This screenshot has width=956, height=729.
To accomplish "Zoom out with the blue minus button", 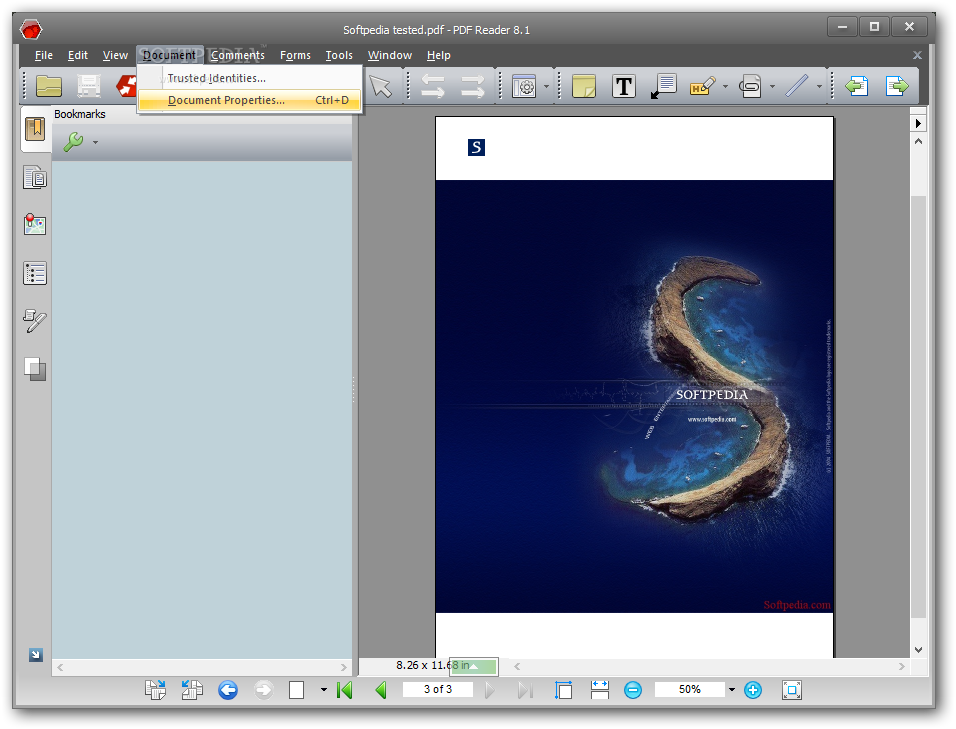I will [x=633, y=690].
